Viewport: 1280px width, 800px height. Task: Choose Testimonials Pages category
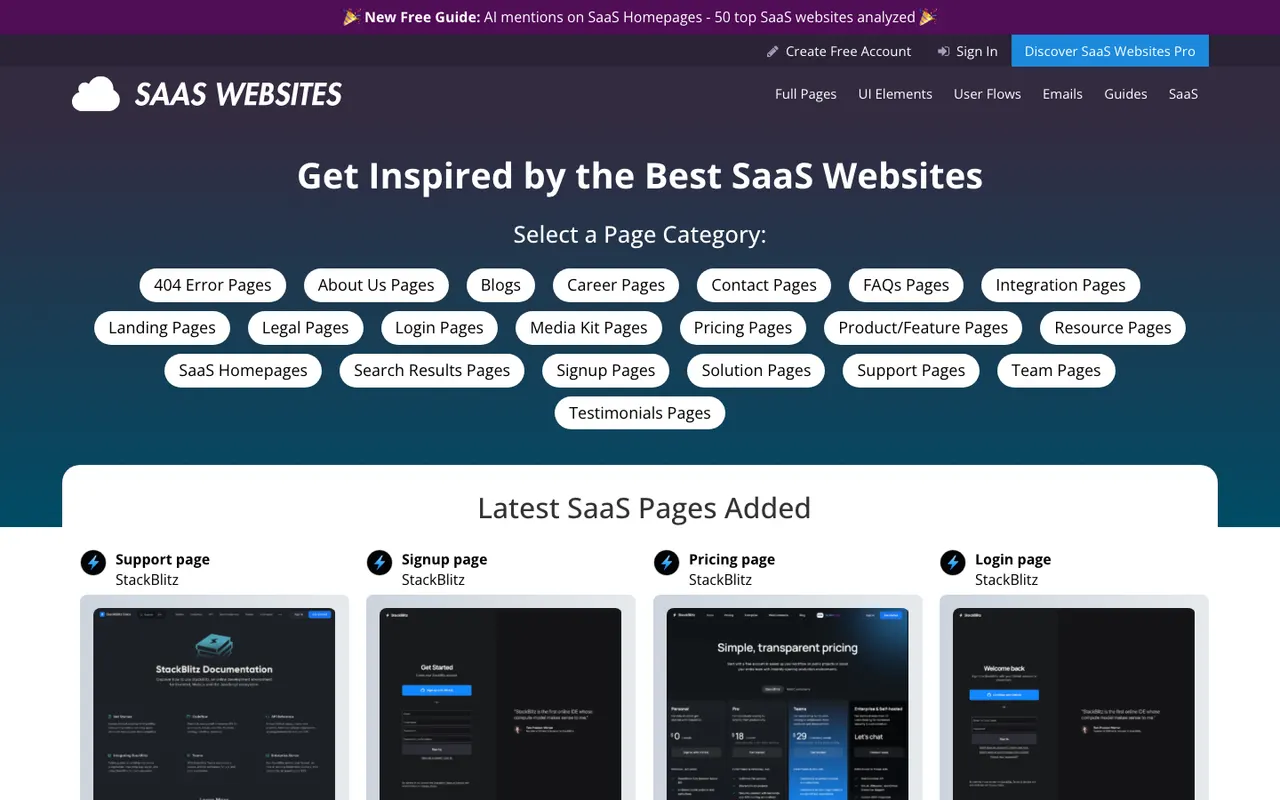[640, 413]
